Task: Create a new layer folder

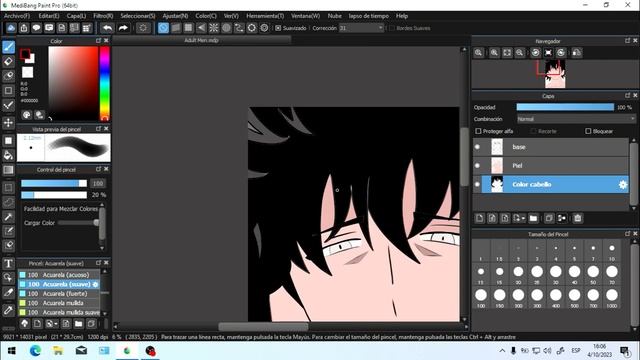Action: (533, 218)
